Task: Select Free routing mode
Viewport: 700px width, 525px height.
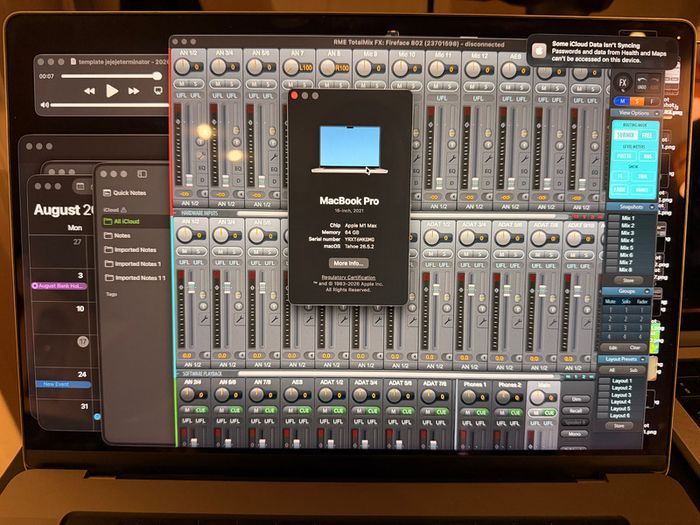Action: point(647,135)
